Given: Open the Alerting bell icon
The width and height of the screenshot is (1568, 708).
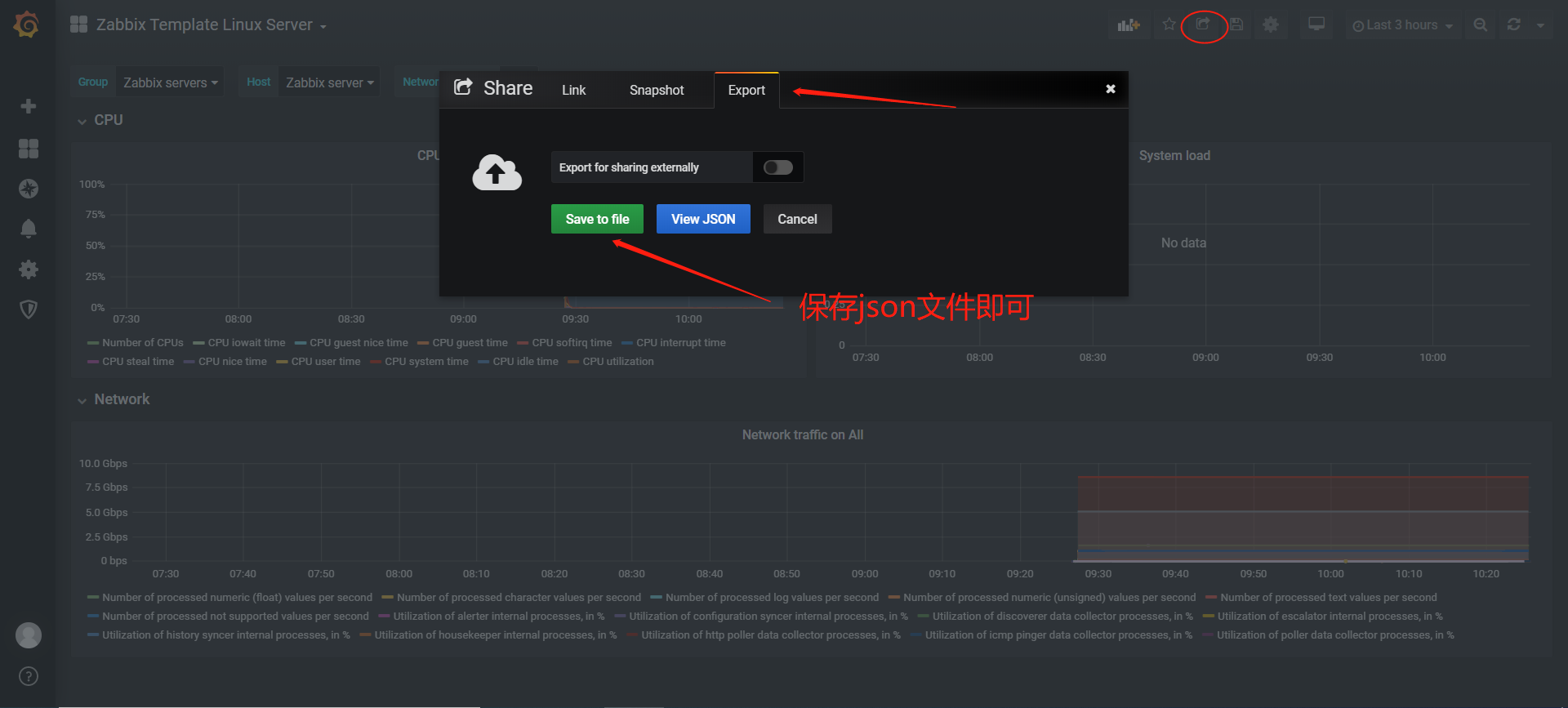Looking at the screenshot, I should tap(29, 229).
